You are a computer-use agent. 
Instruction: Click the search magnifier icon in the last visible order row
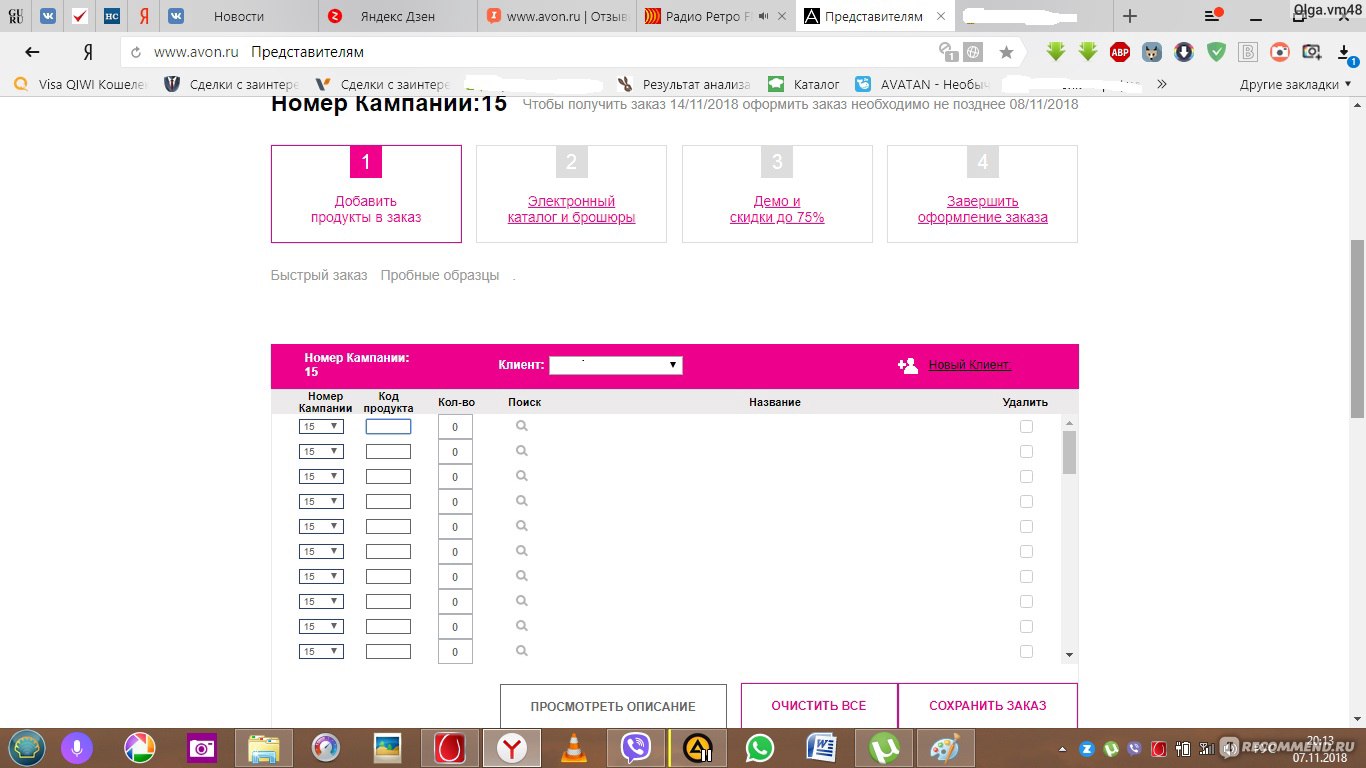click(x=521, y=651)
